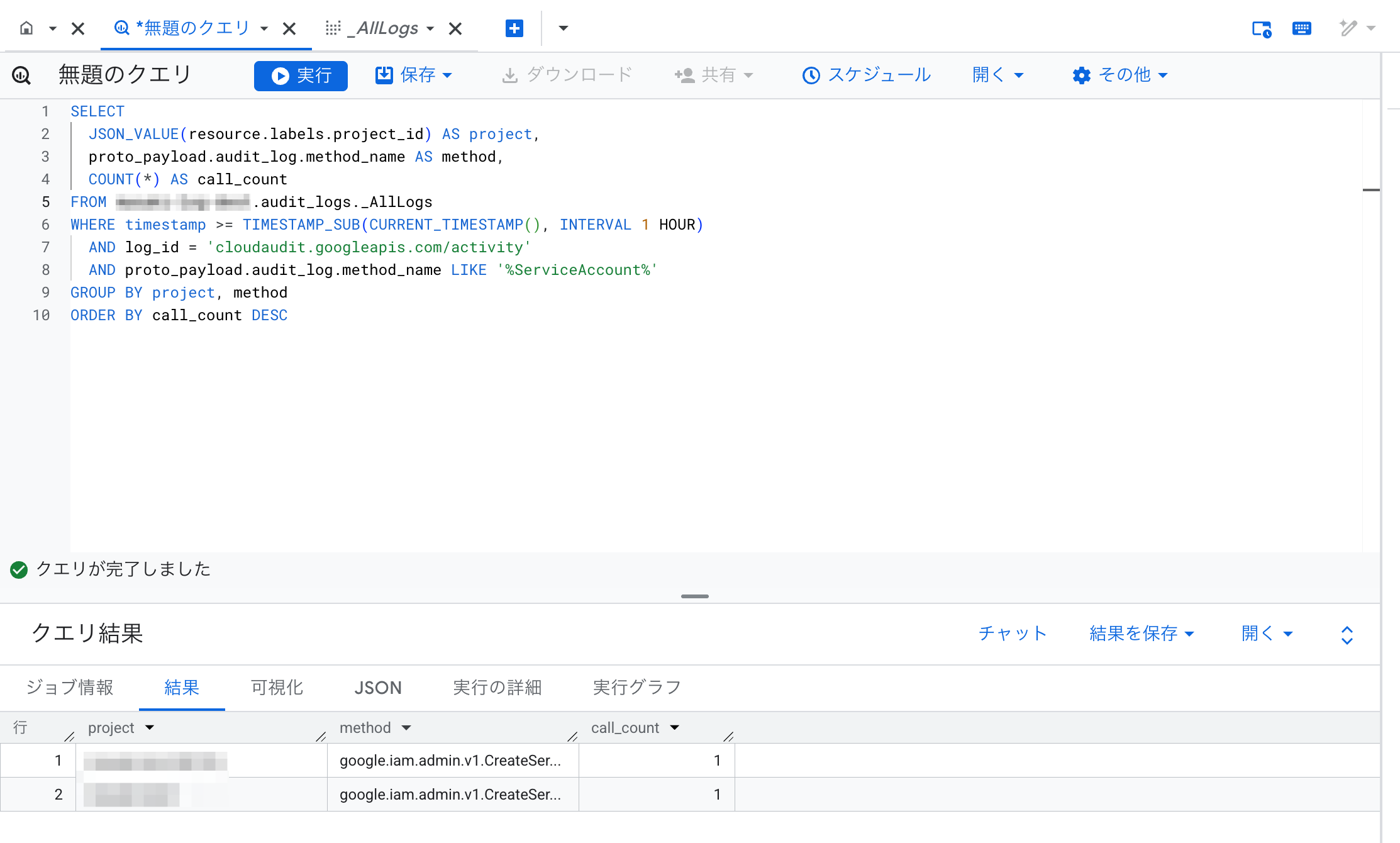Expand the results panel 開く menu
Screen dimensions: 1400x843
pyautogui.click(x=1267, y=634)
